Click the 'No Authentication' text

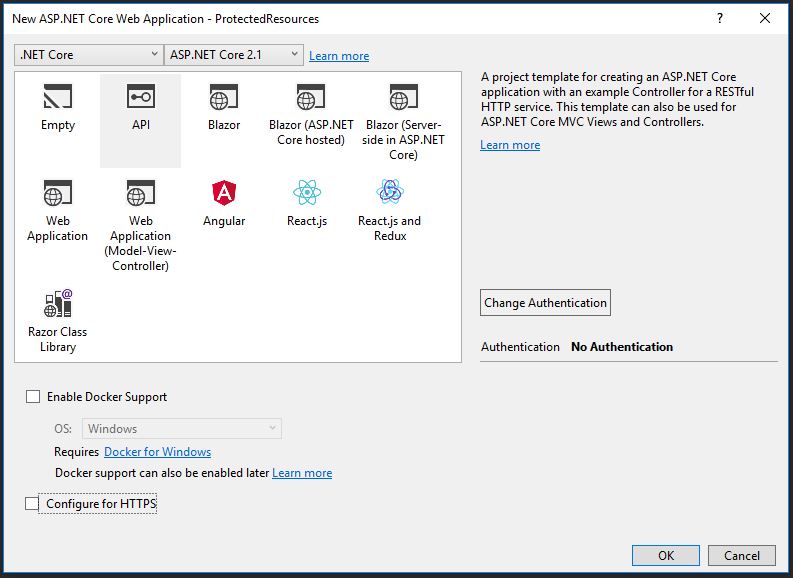pyautogui.click(x=622, y=346)
